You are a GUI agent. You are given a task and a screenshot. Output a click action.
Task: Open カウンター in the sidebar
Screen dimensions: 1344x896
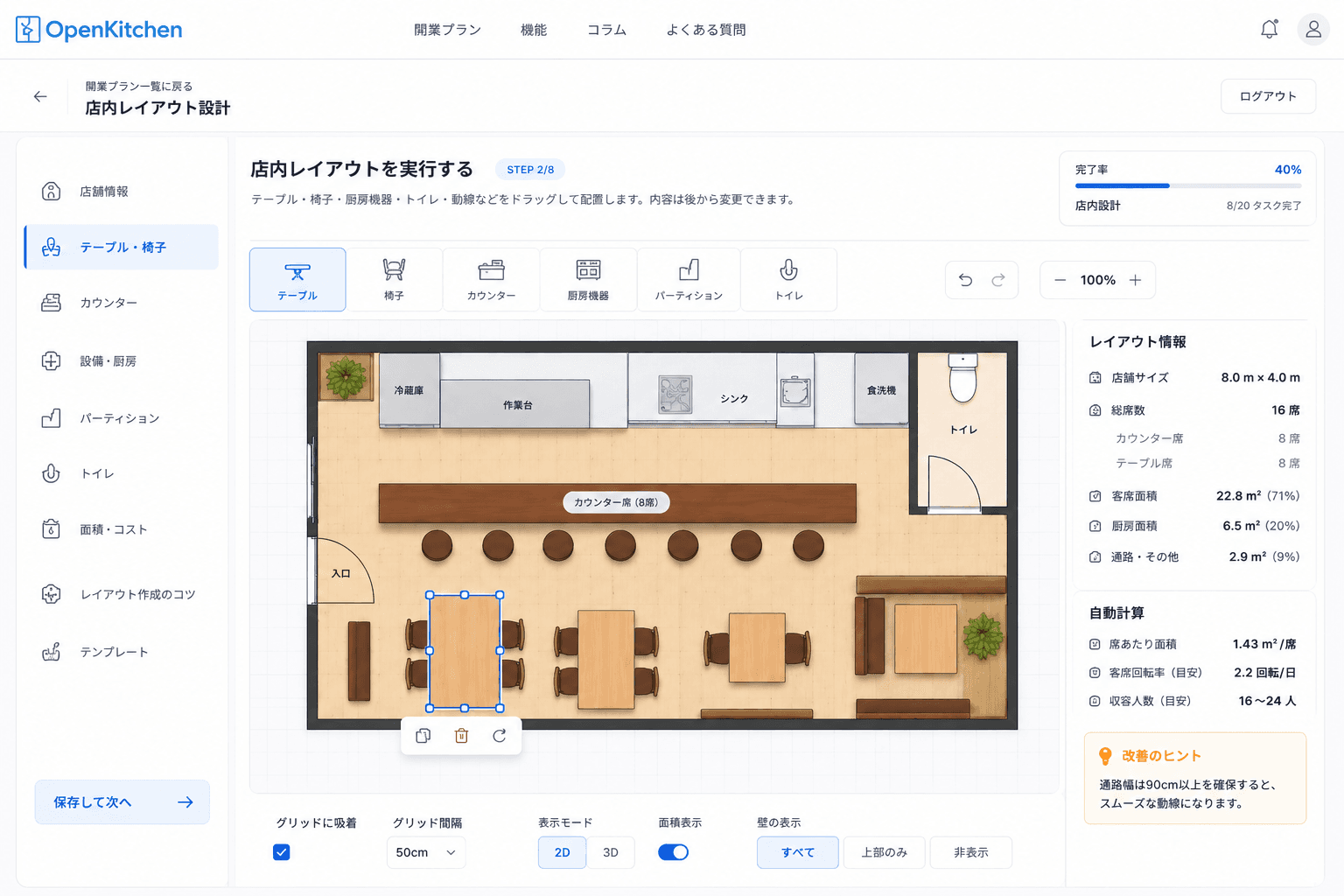pyautogui.click(x=122, y=303)
